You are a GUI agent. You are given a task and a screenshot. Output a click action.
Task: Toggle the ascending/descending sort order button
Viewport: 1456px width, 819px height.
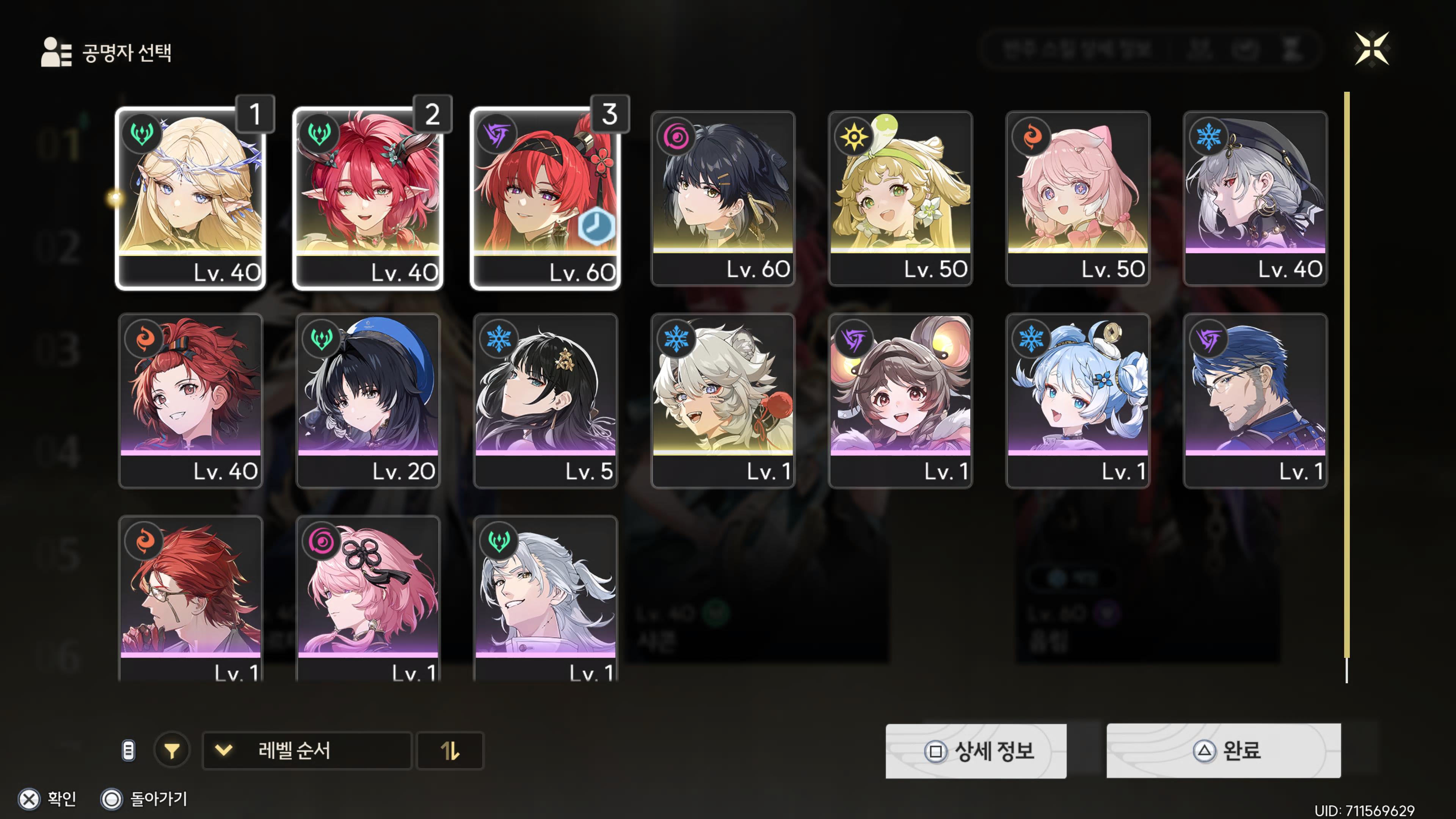pyautogui.click(x=450, y=751)
